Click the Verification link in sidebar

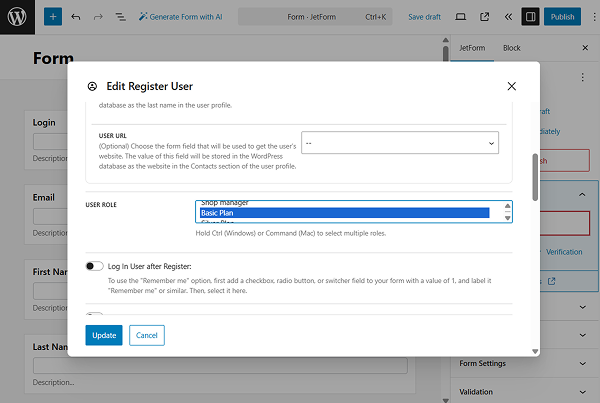(x=564, y=252)
